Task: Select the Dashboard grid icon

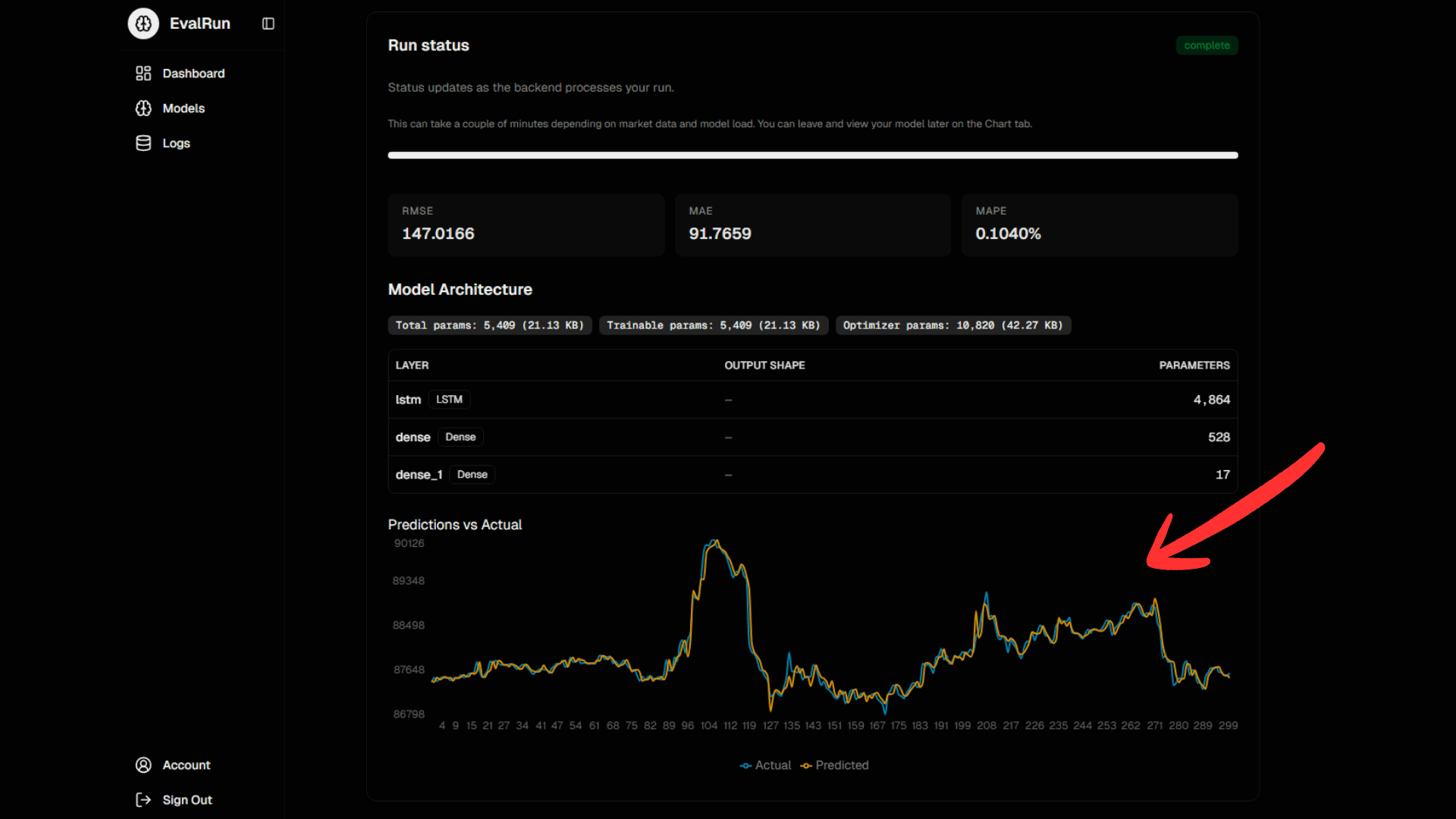Action: tap(143, 73)
